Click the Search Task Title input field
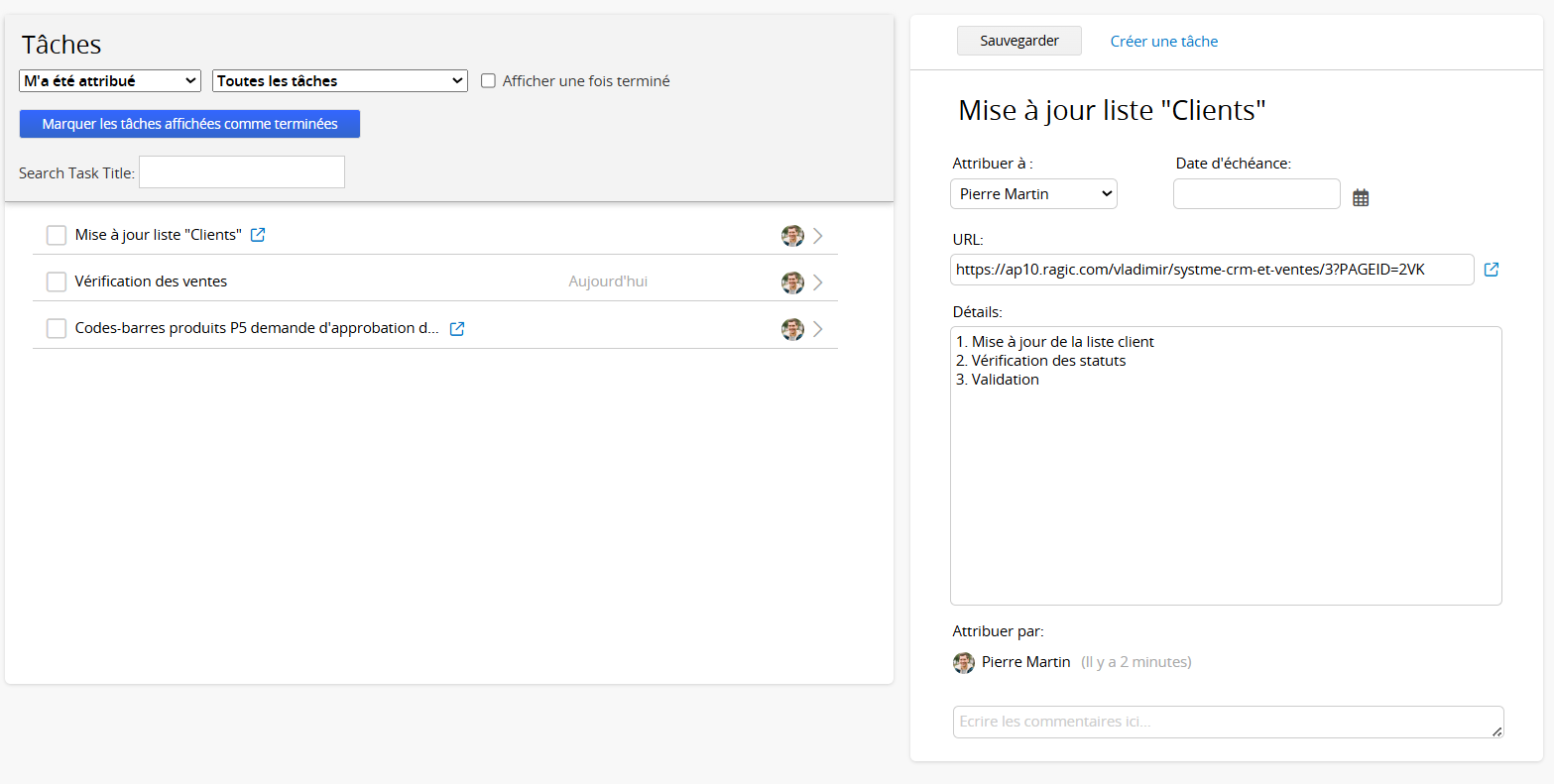 tap(242, 171)
